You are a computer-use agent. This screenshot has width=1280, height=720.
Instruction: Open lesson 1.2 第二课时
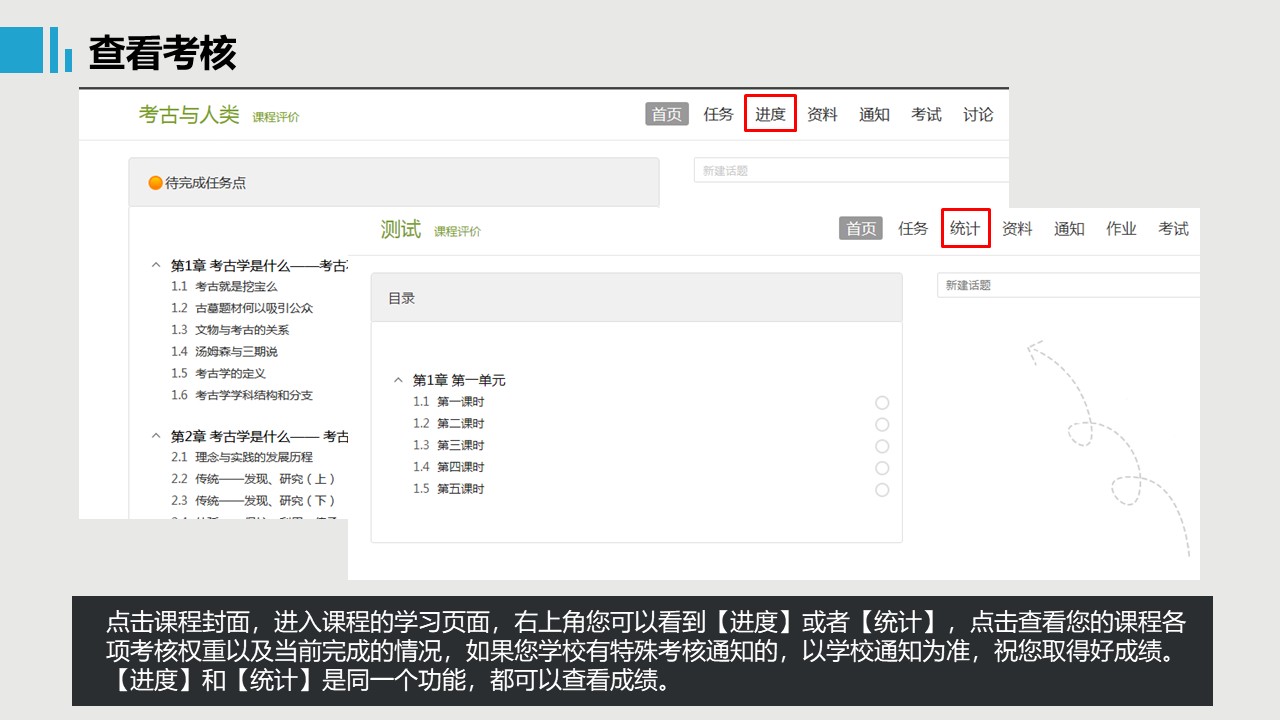[x=448, y=424]
